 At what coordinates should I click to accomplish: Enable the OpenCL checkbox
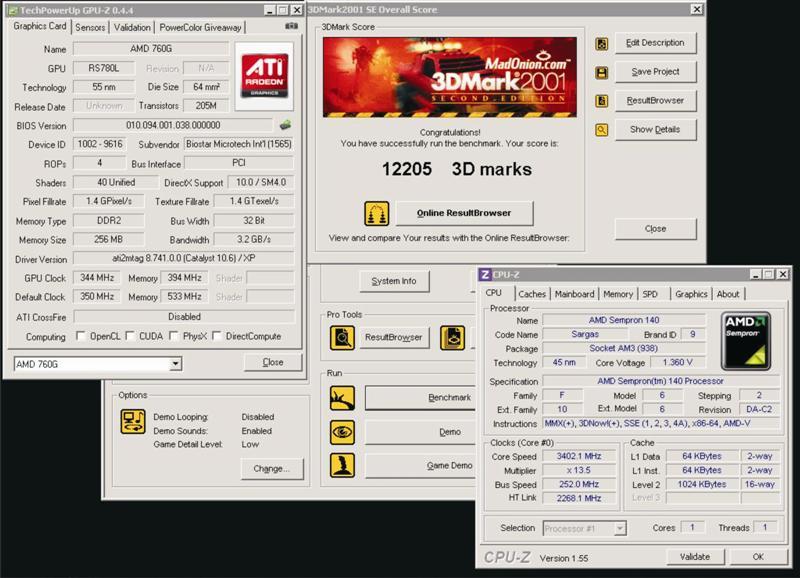click(x=80, y=336)
